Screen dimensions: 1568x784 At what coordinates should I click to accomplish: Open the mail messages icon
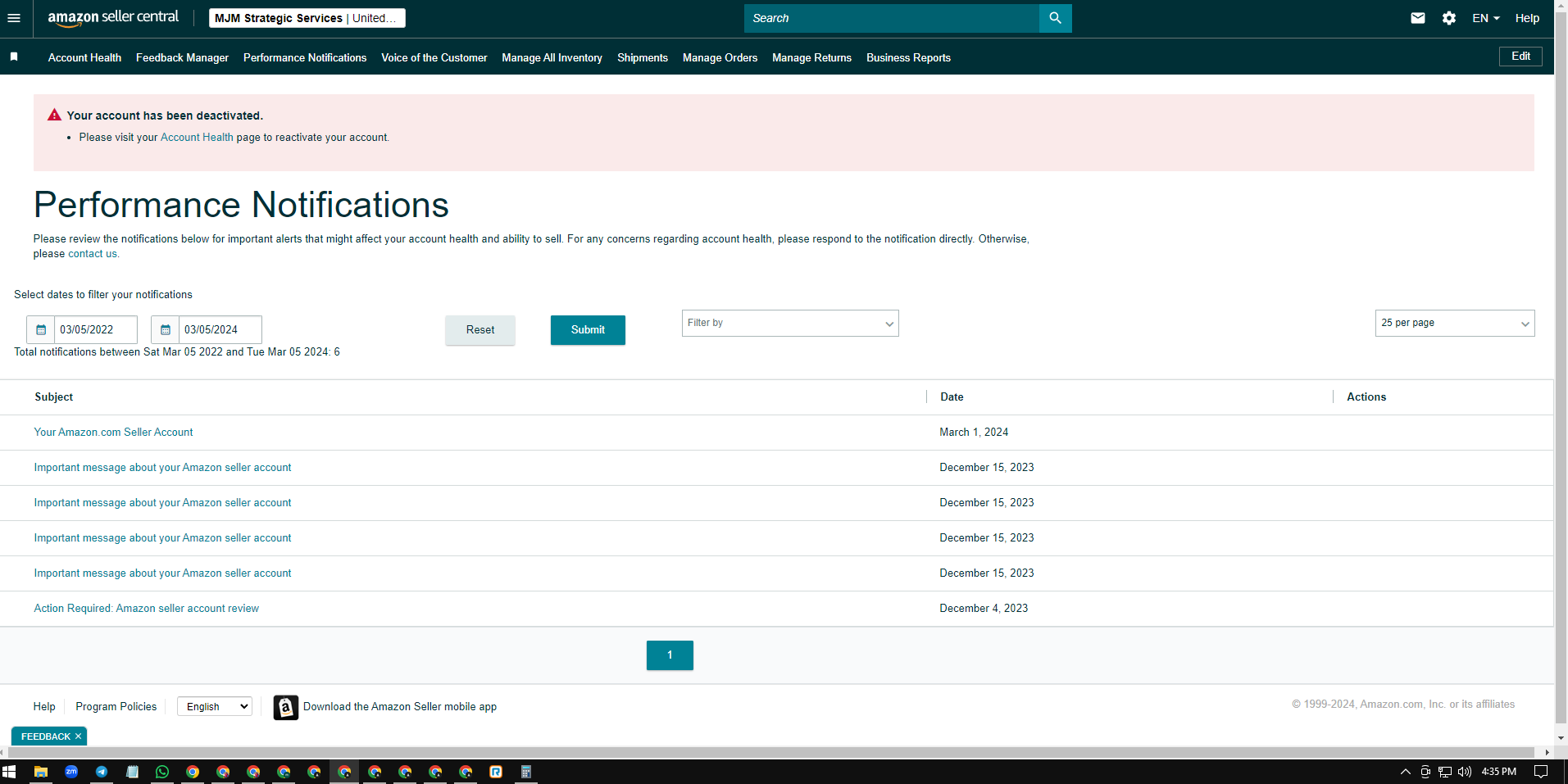coord(1418,18)
